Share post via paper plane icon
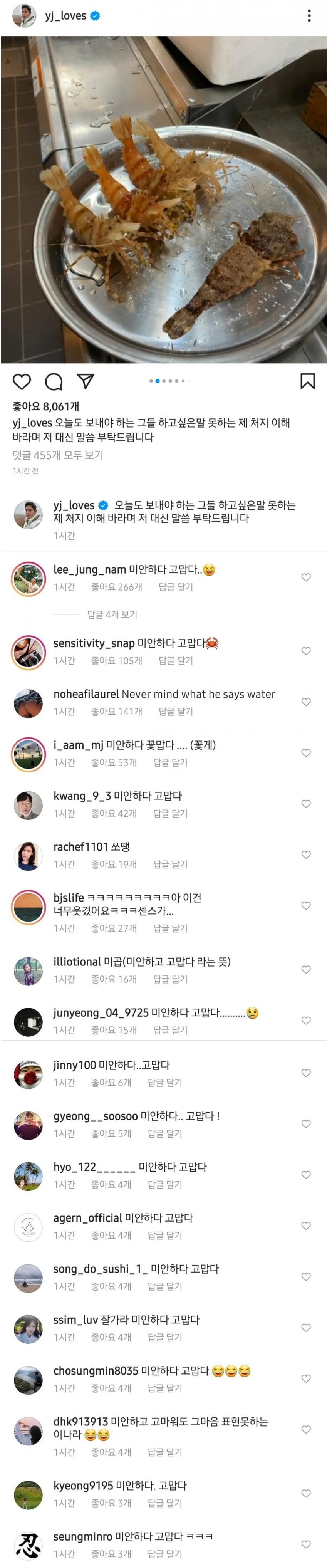Screen dimensions: 327x1568 pyautogui.click(x=86, y=382)
